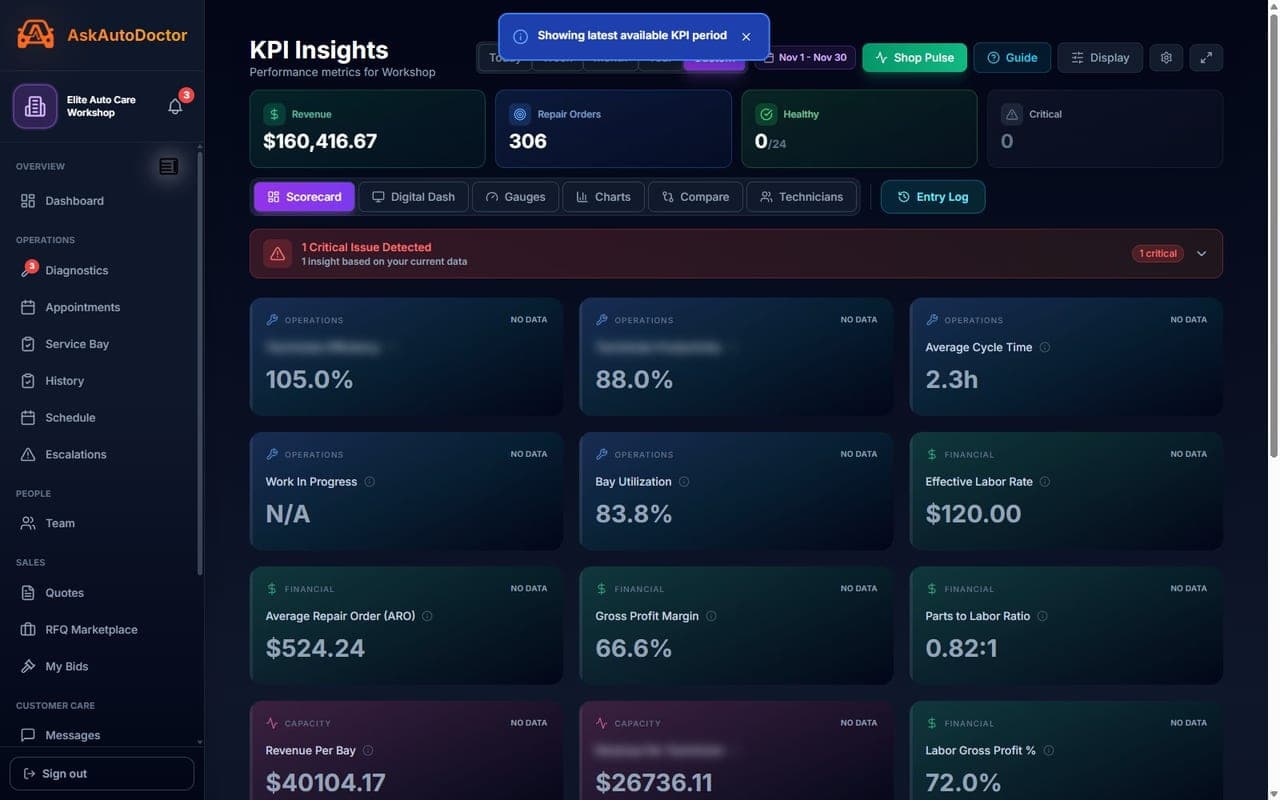Click the settings gear icon
This screenshot has width=1280, height=800.
(1166, 58)
